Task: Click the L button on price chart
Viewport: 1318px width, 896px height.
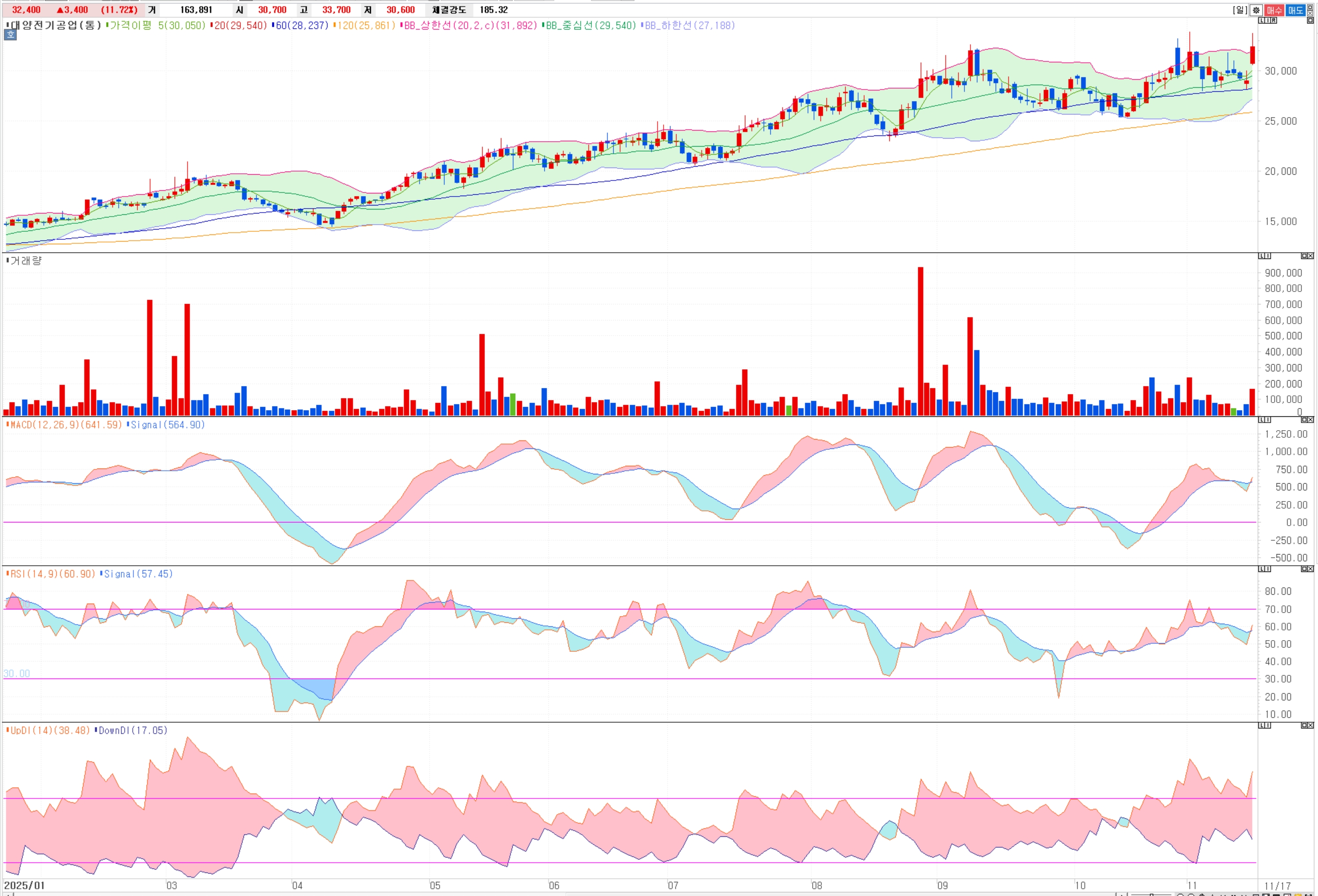Action: click(x=1261, y=21)
